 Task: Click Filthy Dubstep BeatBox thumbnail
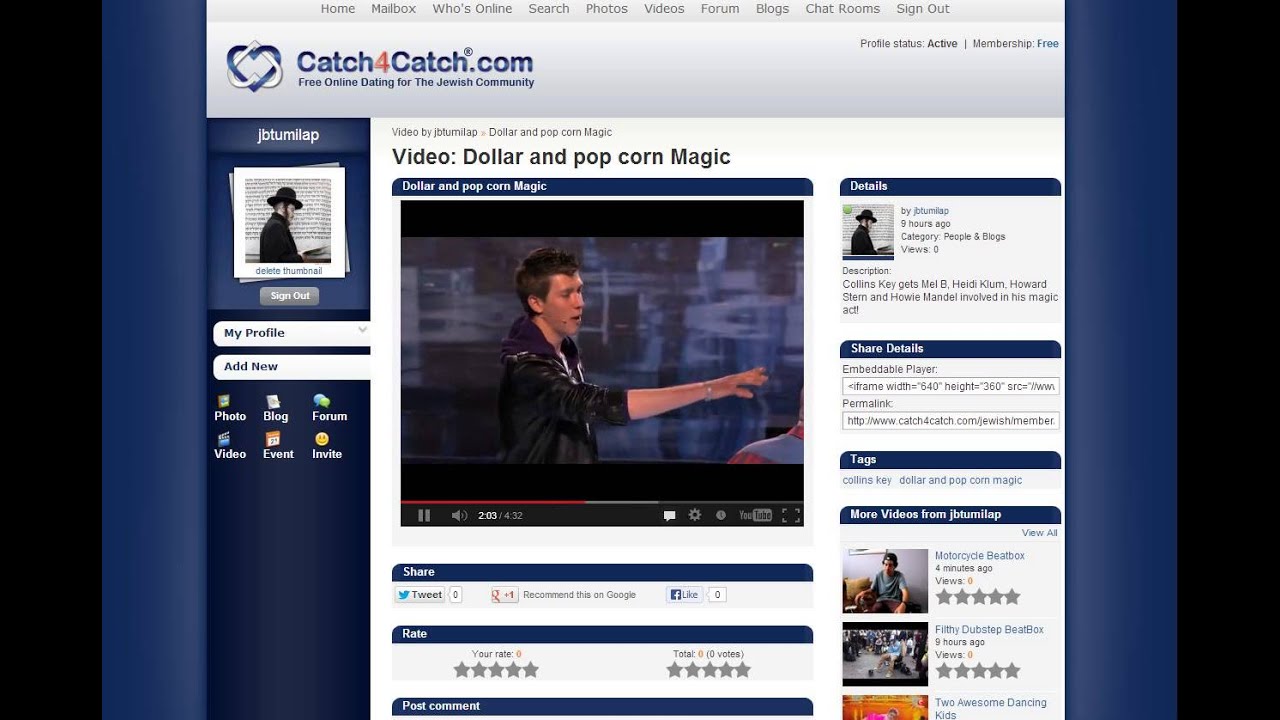tap(885, 654)
